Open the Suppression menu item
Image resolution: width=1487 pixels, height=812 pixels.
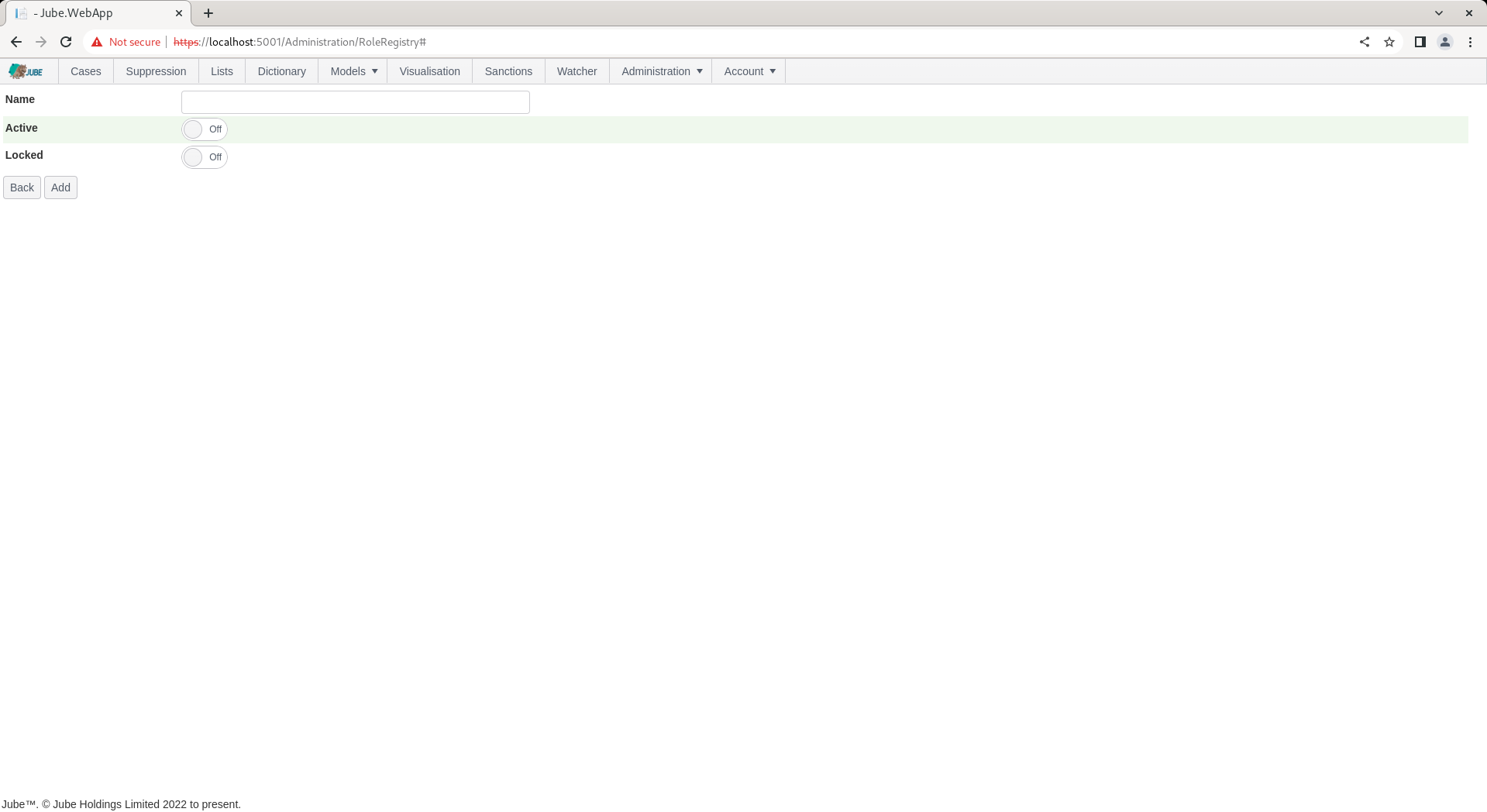[x=156, y=71]
